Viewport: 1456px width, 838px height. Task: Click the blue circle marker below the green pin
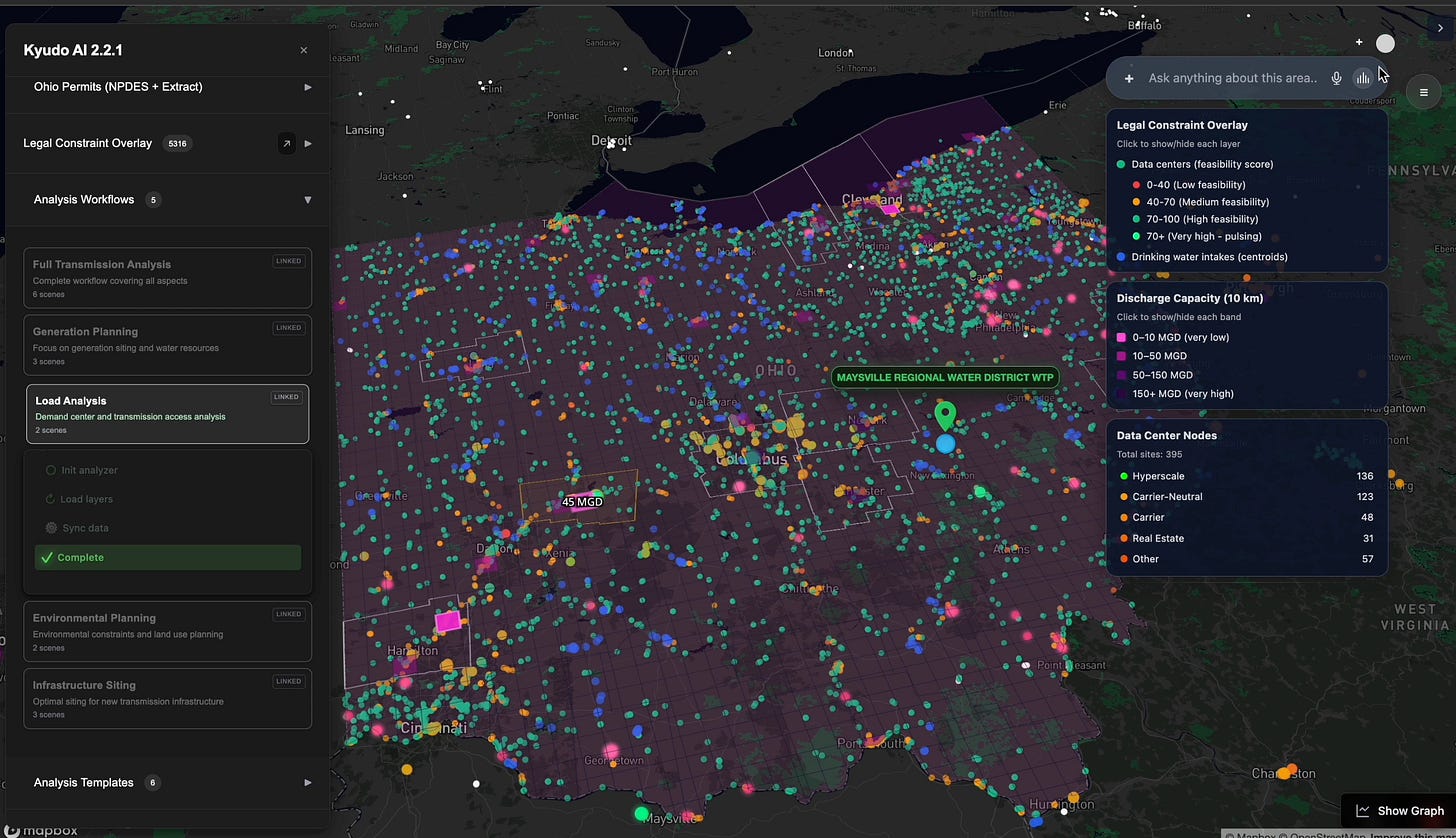pos(945,442)
